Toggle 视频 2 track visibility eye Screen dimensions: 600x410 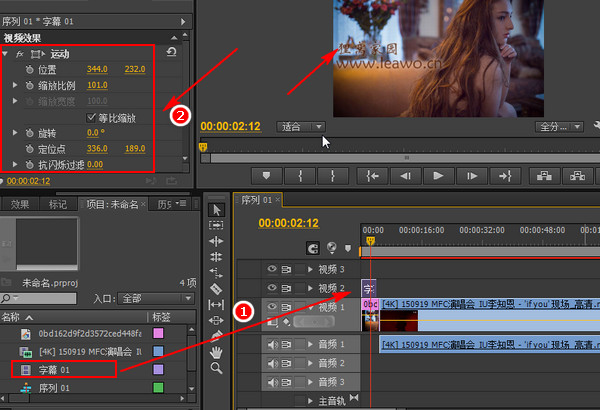(x=272, y=287)
